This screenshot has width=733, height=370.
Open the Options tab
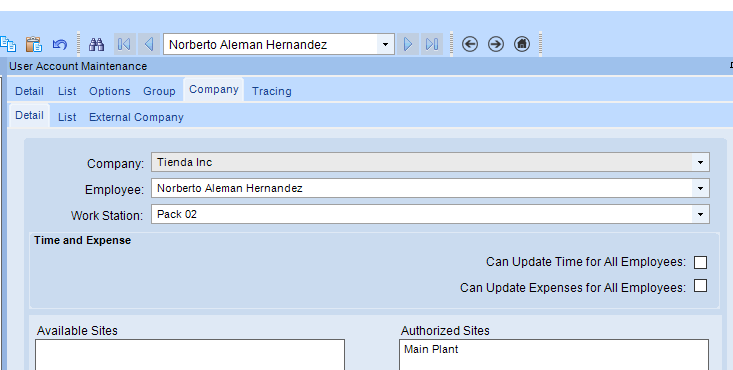coord(110,91)
